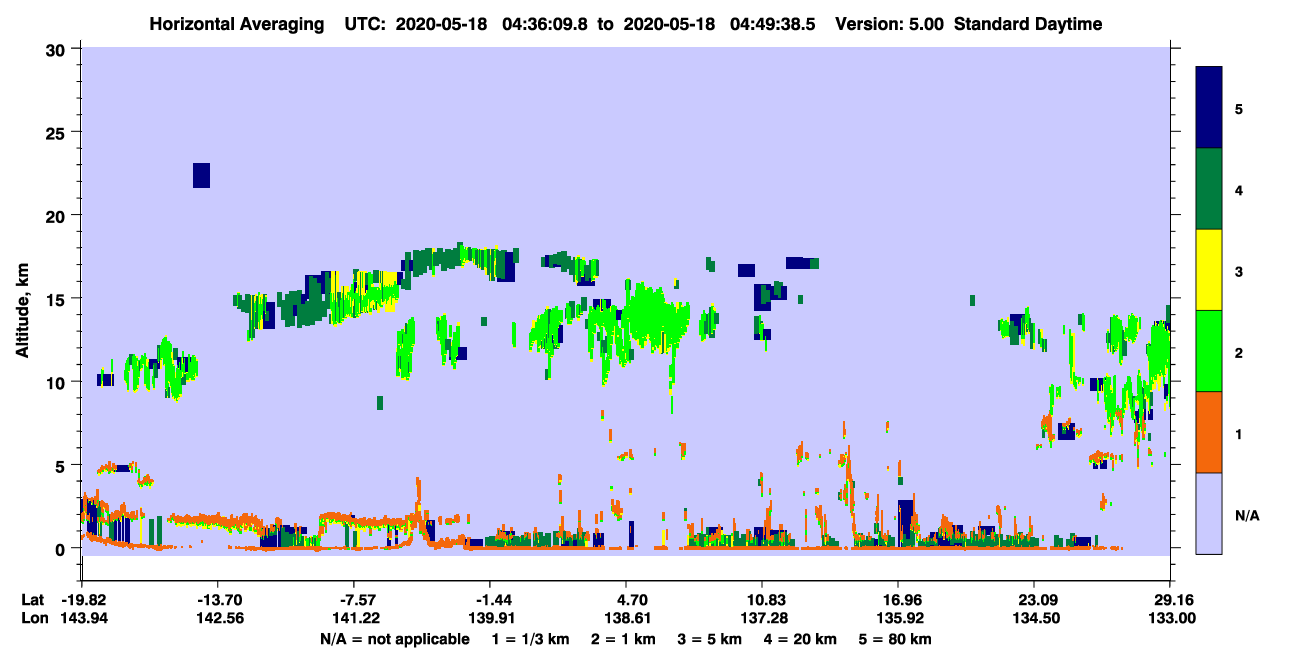Click the 15 altitude tick label
Image resolution: width=1300 pixels, height=667 pixels.
click(58, 299)
